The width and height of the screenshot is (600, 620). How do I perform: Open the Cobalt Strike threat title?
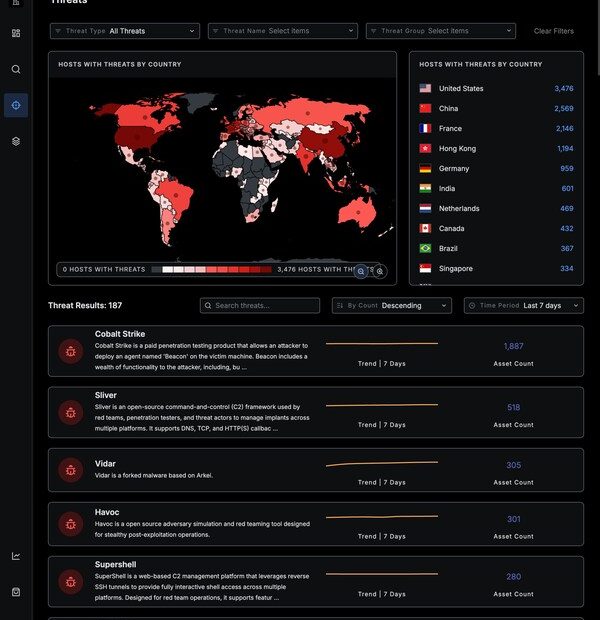click(x=120, y=334)
